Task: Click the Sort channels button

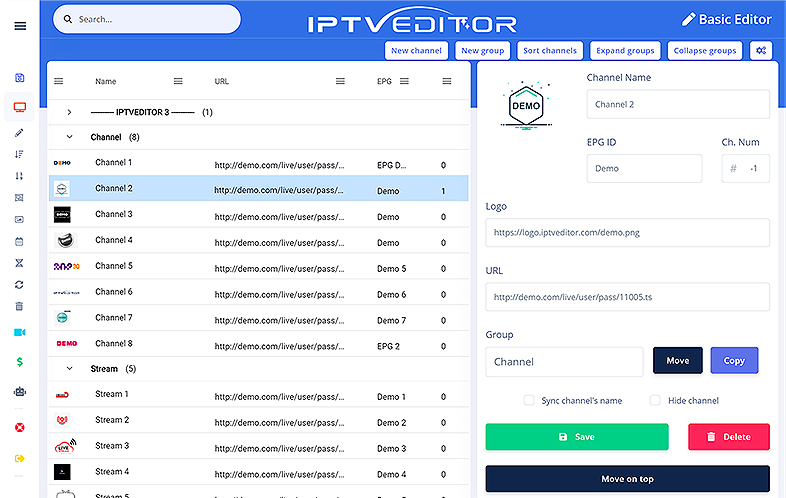Action: [550, 51]
